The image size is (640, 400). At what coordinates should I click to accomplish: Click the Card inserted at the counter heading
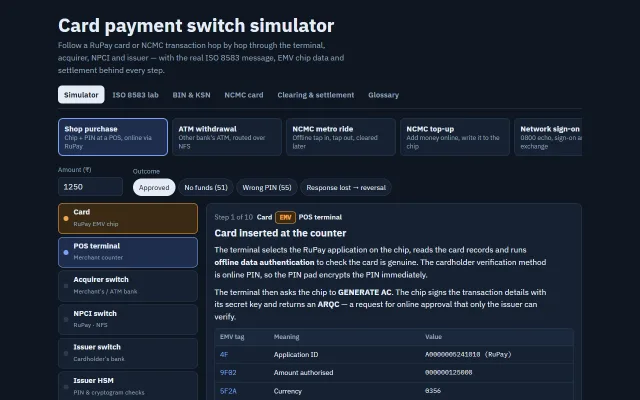pyautogui.click(x=280, y=233)
